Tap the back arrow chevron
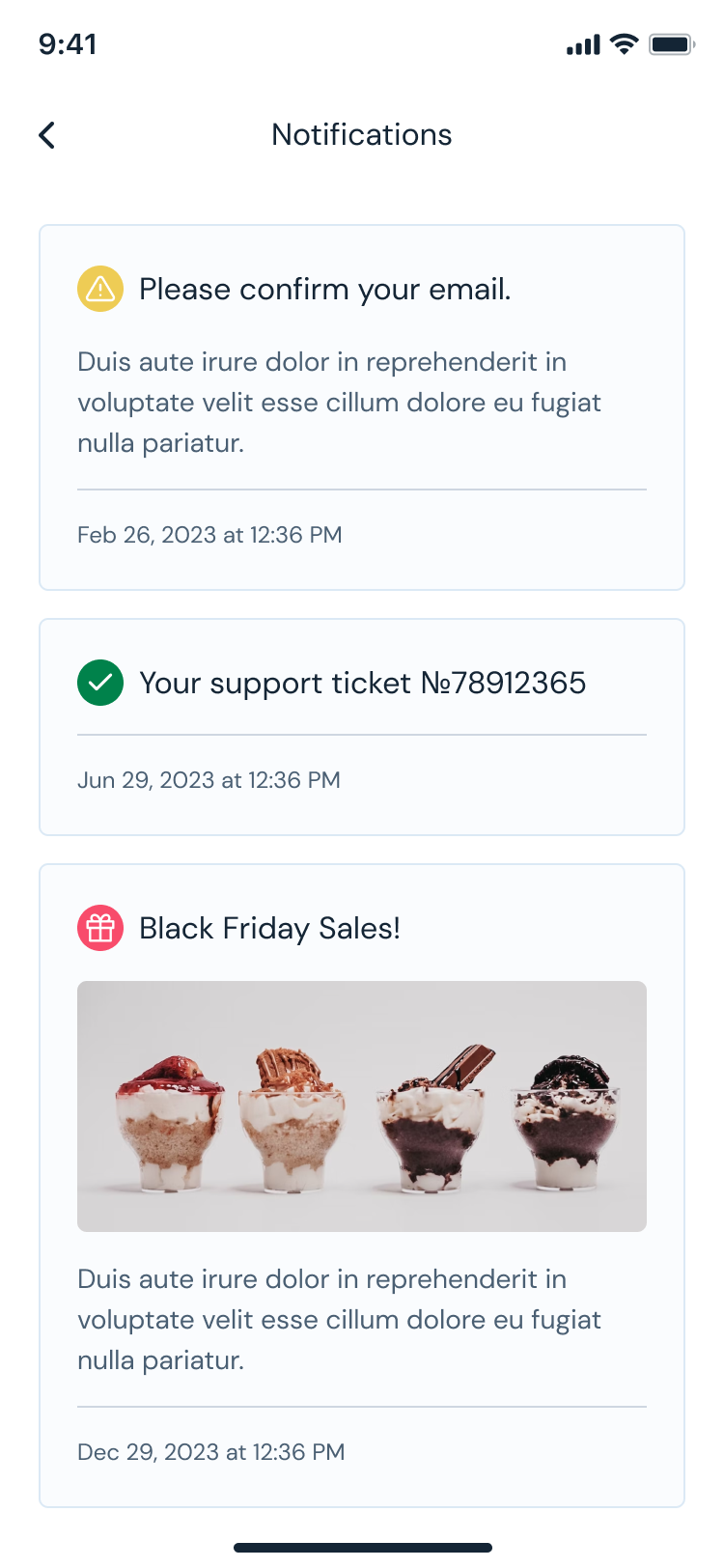Image resolution: width=724 pixels, height=1568 pixels. tap(46, 135)
